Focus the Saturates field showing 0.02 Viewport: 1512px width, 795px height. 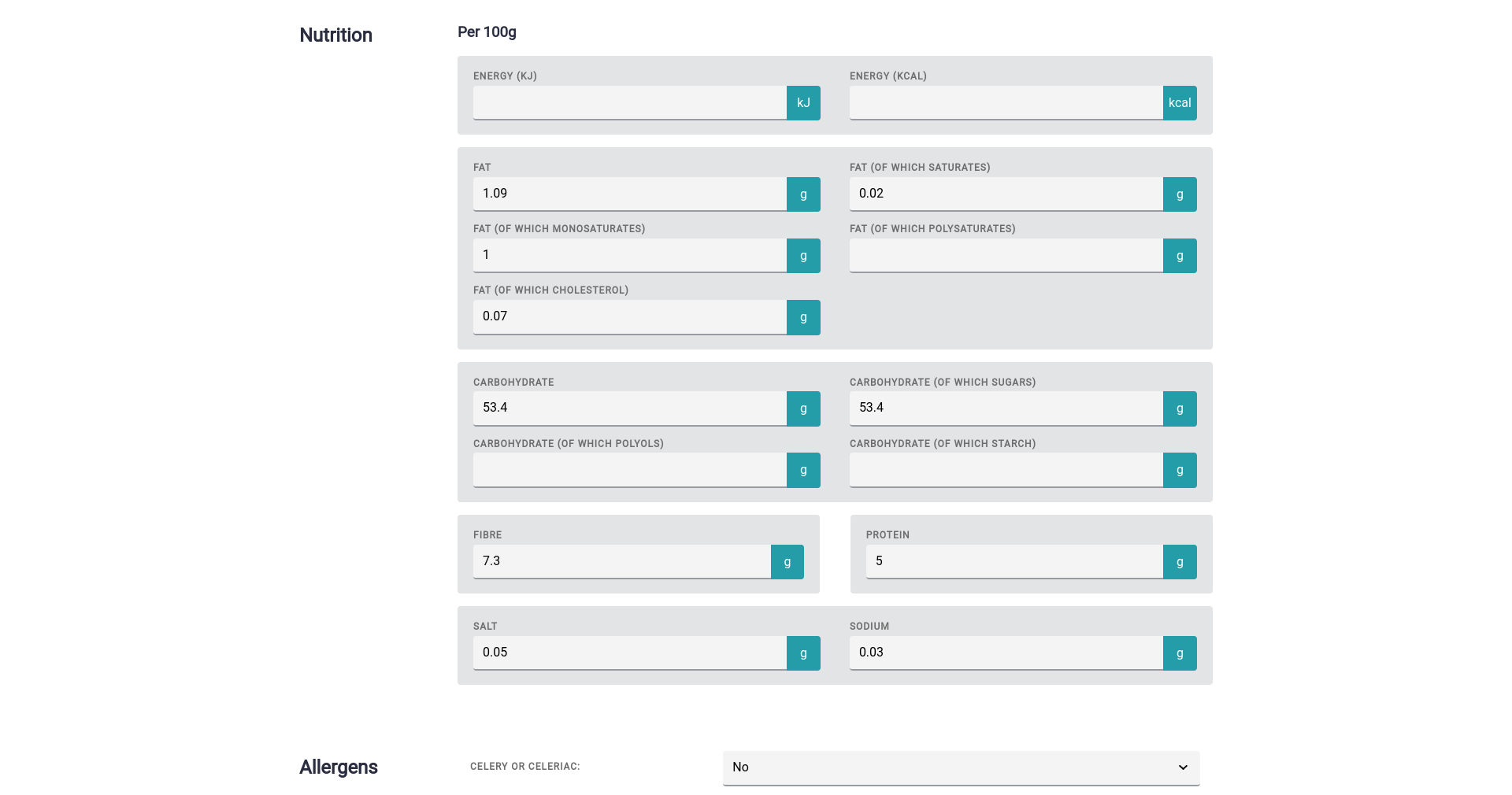1006,194
